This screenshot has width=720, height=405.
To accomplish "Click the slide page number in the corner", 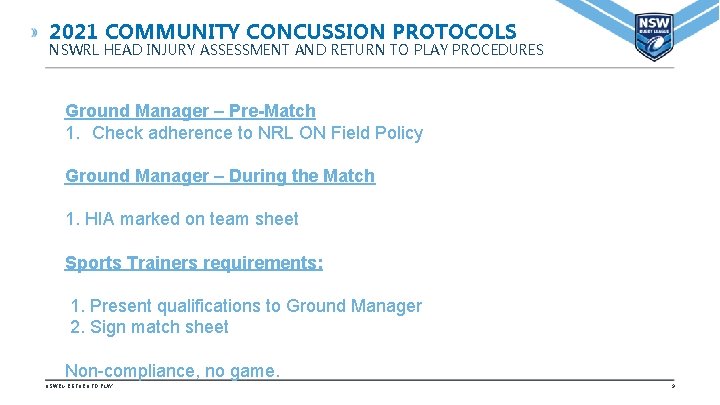I will tap(673, 386).
